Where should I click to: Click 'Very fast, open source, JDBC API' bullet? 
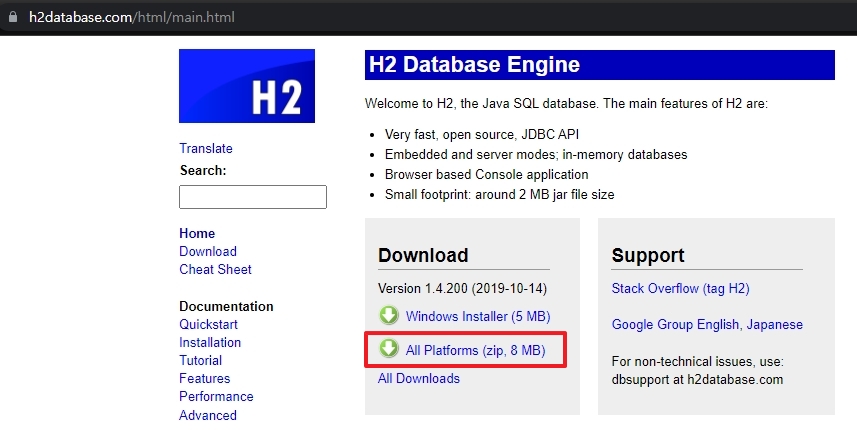(482, 135)
